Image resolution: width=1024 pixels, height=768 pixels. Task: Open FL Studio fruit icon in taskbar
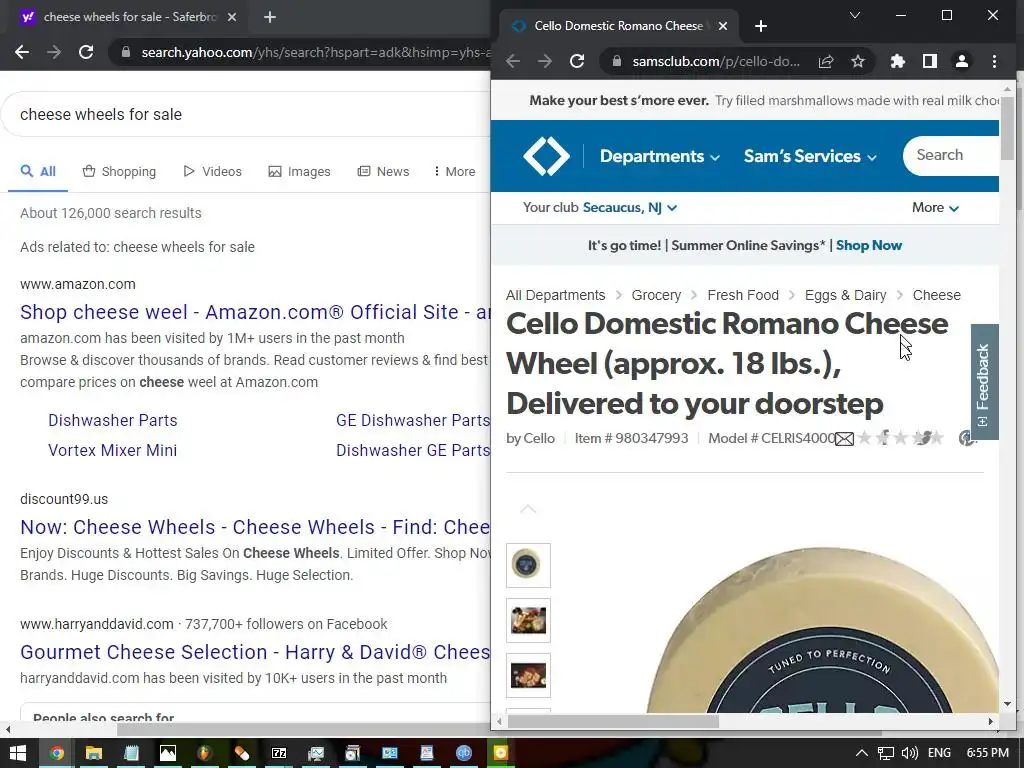pos(205,753)
